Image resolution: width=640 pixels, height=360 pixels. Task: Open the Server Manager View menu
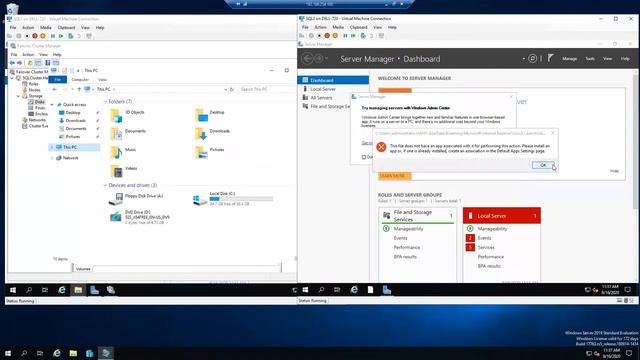pyautogui.click(x=607, y=59)
